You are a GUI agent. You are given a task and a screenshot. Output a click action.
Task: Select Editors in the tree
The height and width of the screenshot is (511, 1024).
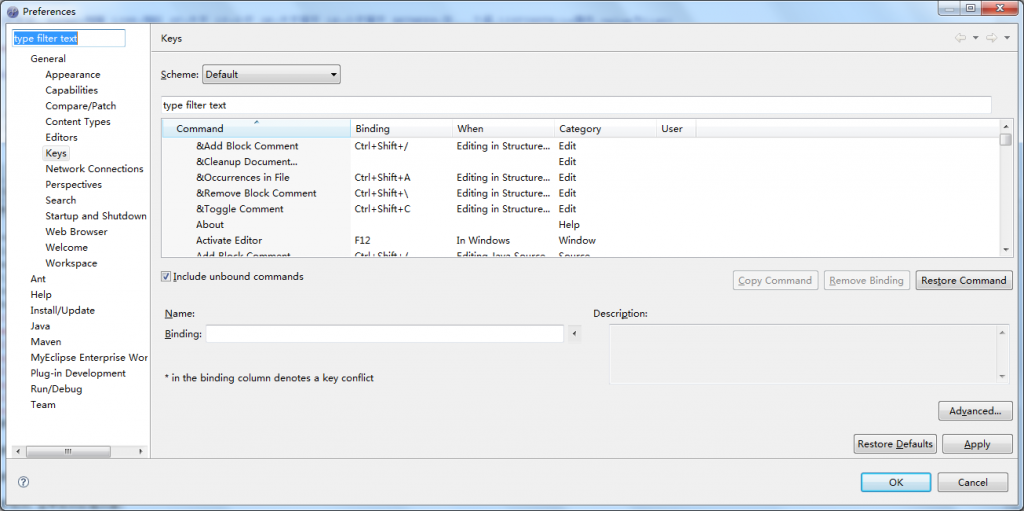61,137
